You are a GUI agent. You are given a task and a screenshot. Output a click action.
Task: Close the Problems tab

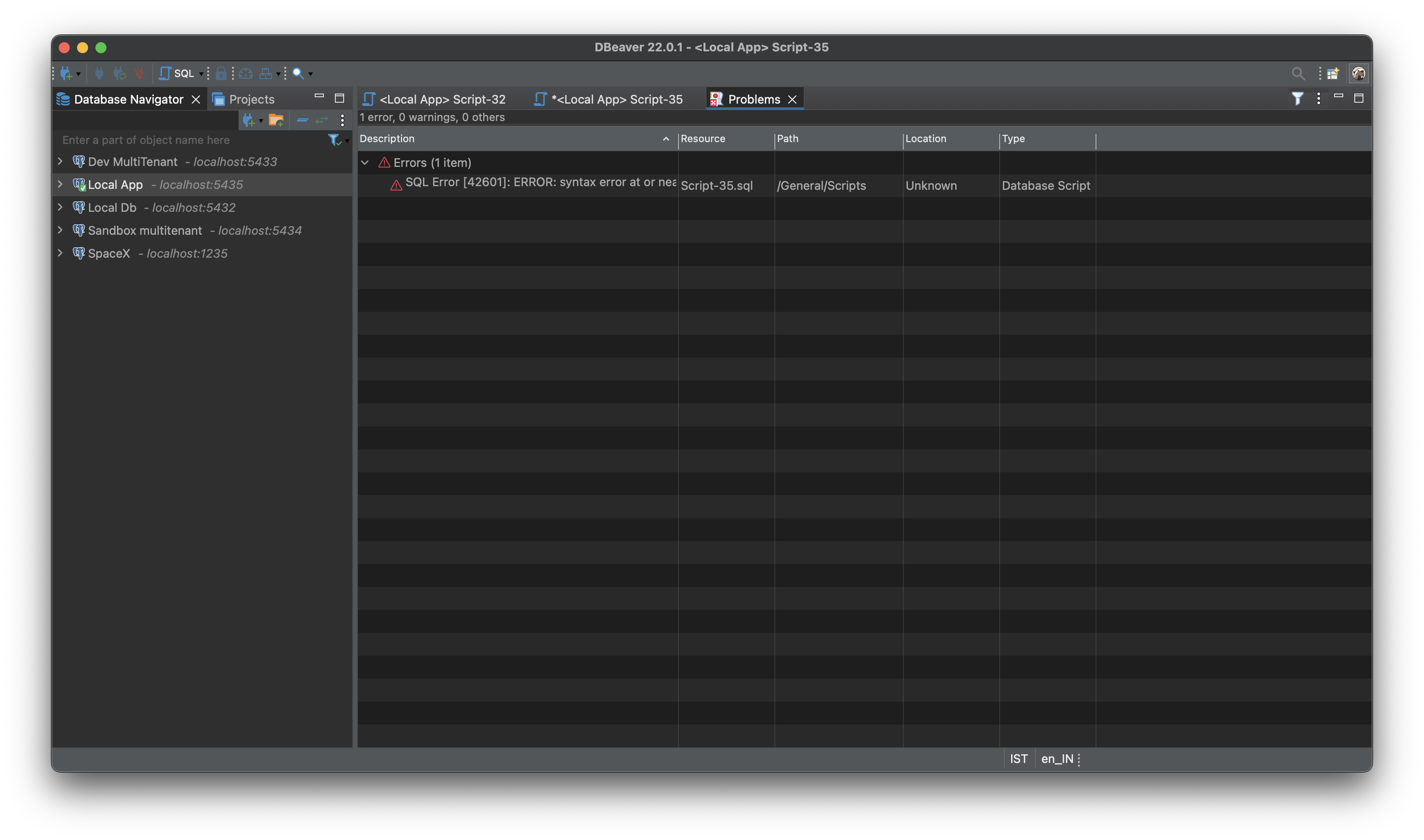point(793,99)
